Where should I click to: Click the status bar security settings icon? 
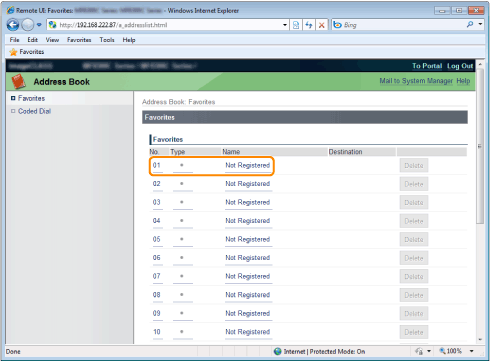click(x=419, y=351)
